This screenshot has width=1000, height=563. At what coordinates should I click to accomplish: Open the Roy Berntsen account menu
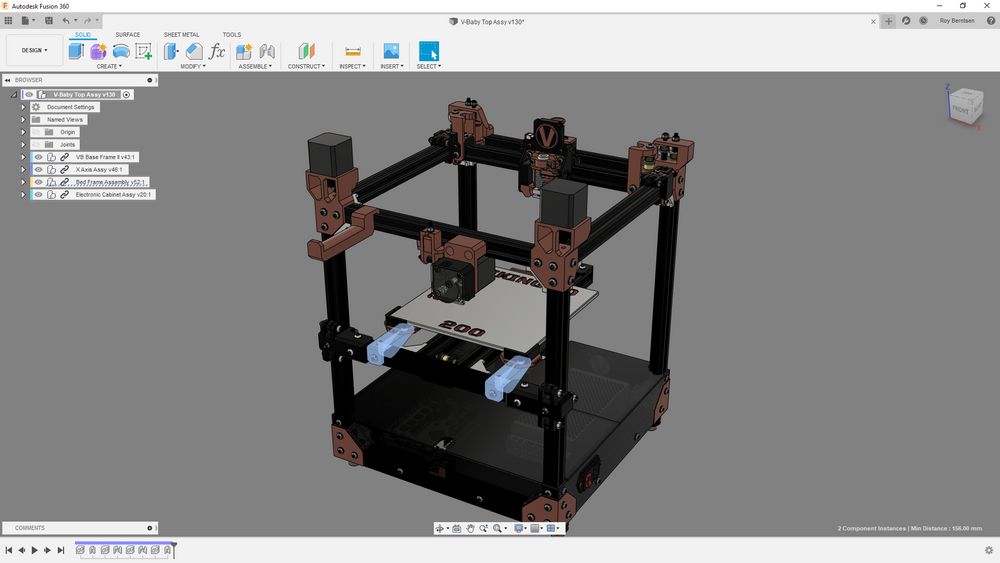tap(957, 20)
